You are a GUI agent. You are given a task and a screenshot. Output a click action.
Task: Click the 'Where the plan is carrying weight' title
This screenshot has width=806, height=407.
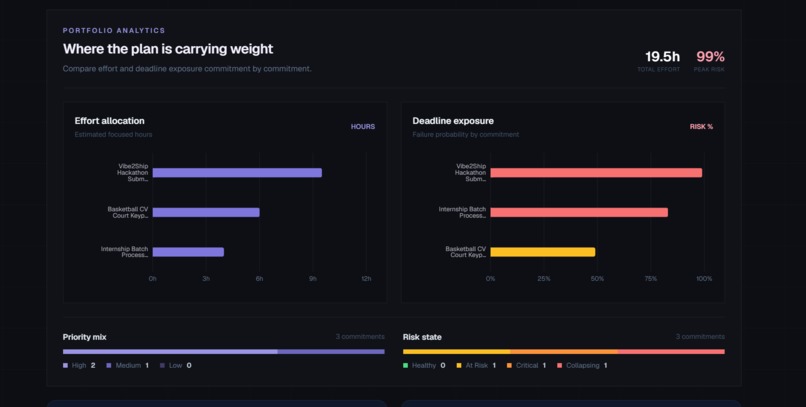click(168, 49)
